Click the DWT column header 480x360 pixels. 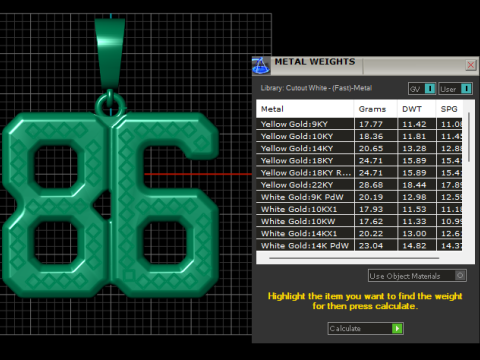coord(416,109)
